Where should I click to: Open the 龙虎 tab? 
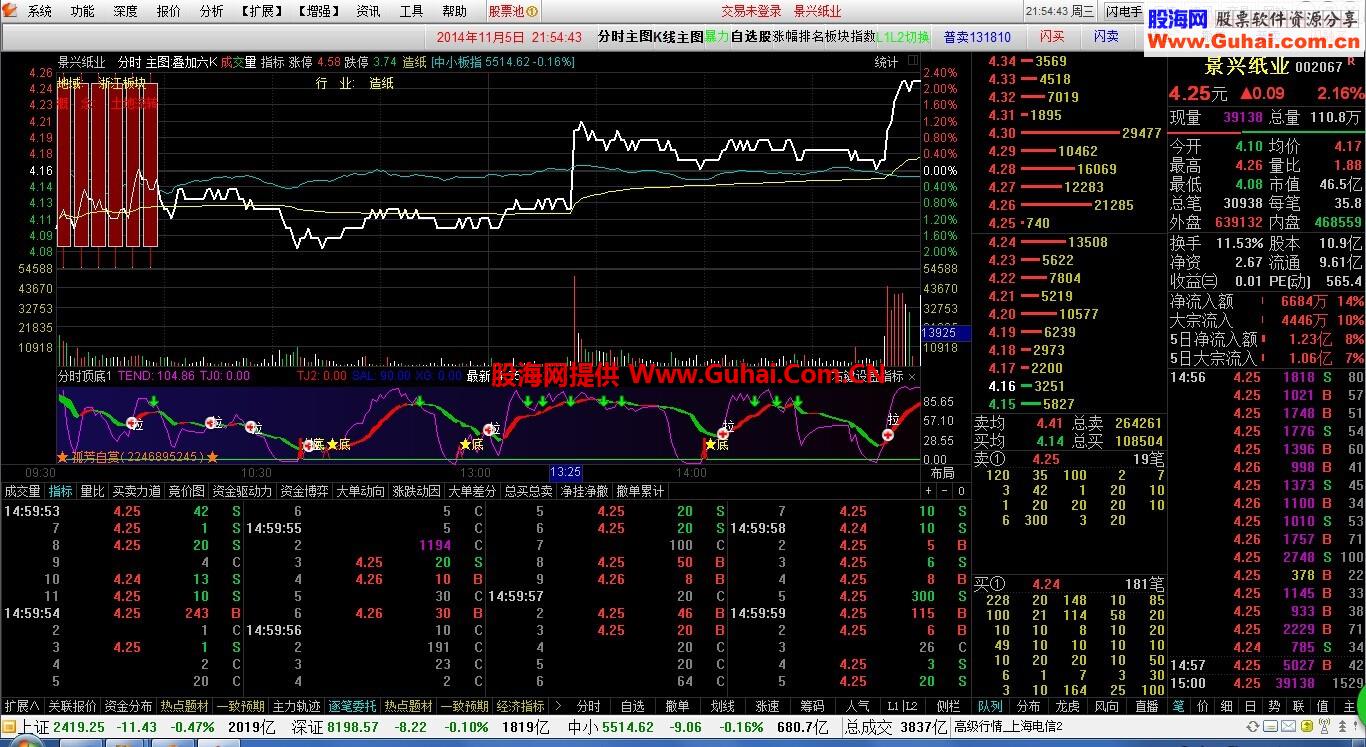1068,706
